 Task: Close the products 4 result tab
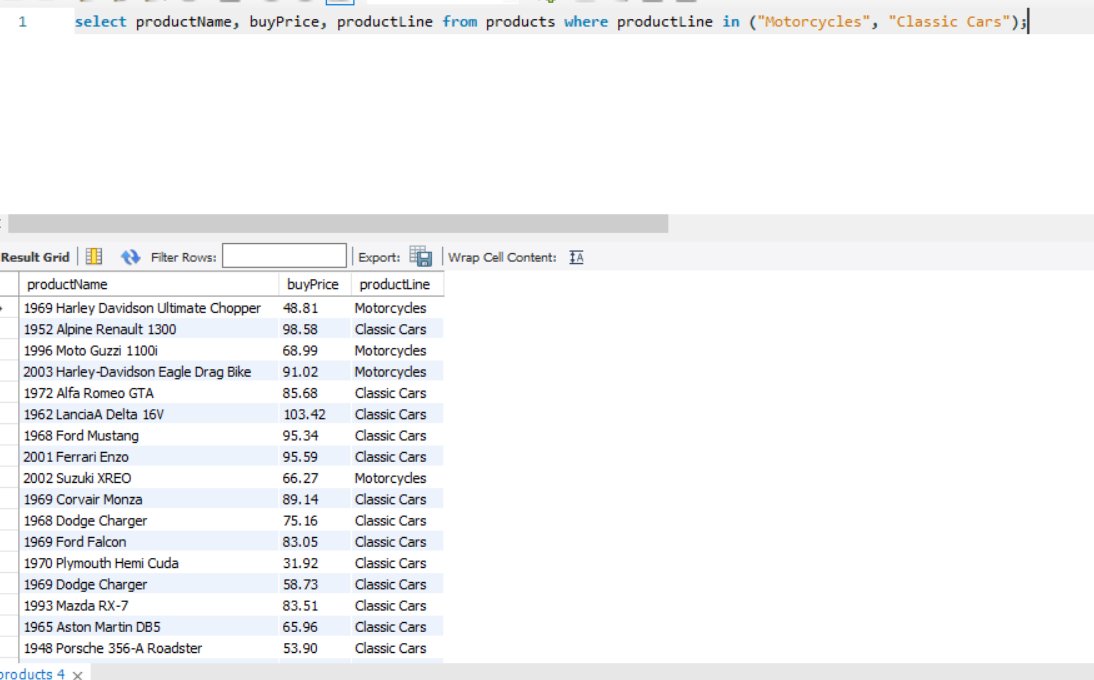click(x=77, y=674)
